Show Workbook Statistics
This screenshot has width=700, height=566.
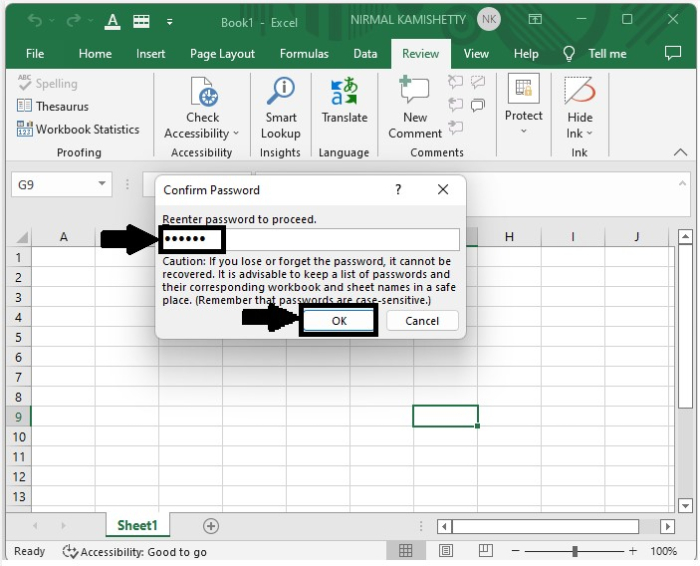[x=78, y=129]
